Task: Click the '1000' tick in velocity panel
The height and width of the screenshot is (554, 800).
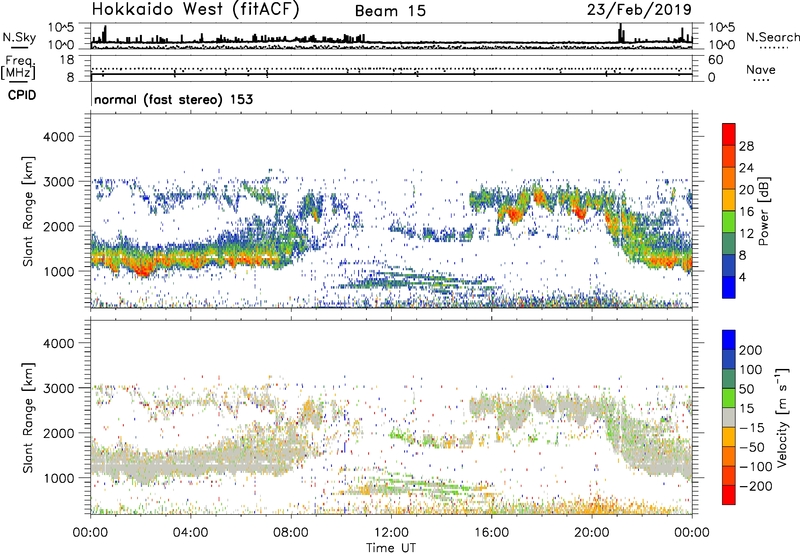Action: point(58,478)
